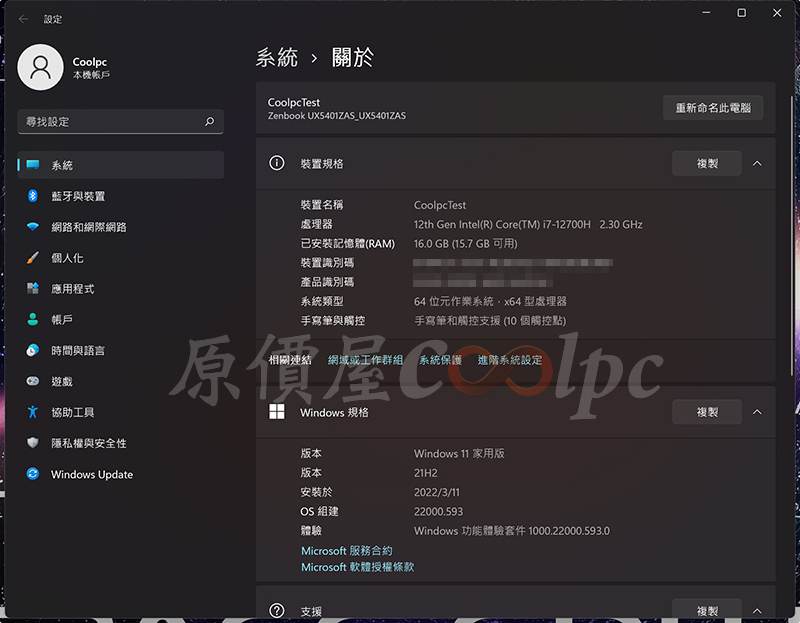This screenshot has width=800, height=623.
Task: Click the OS build value 22000.593
Action: (x=438, y=511)
